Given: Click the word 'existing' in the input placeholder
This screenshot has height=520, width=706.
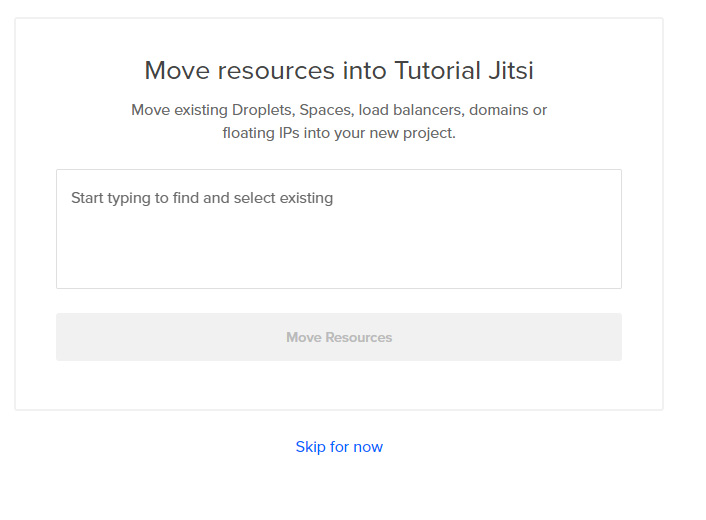Looking at the screenshot, I should coord(306,198).
